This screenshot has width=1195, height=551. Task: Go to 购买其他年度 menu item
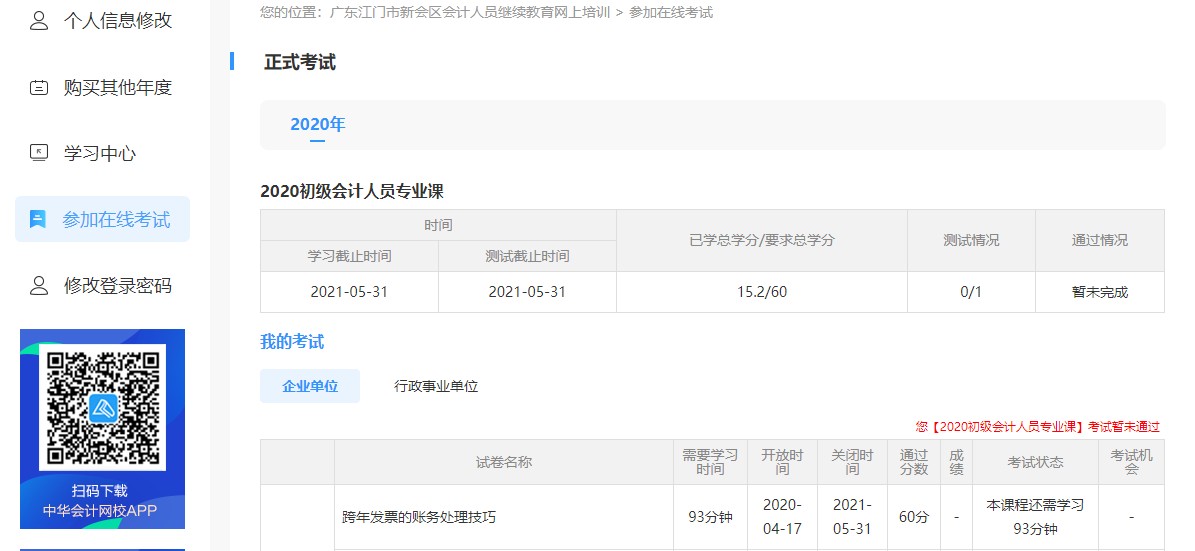(x=118, y=88)
